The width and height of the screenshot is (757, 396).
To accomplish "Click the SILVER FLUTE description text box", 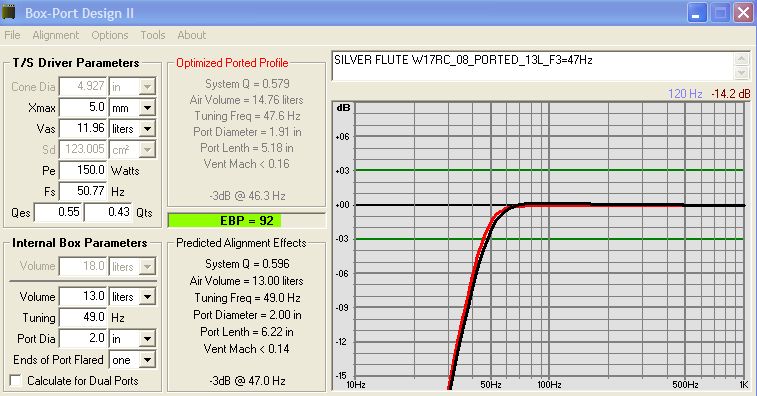I will 533,66.
